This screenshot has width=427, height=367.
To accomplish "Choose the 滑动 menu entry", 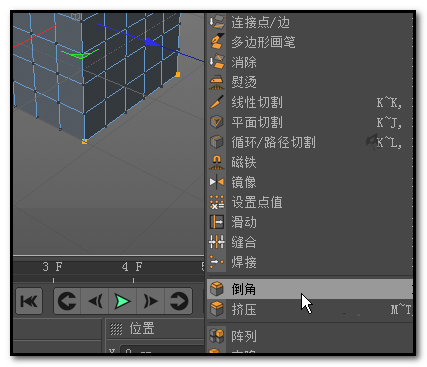I will 310,222.
